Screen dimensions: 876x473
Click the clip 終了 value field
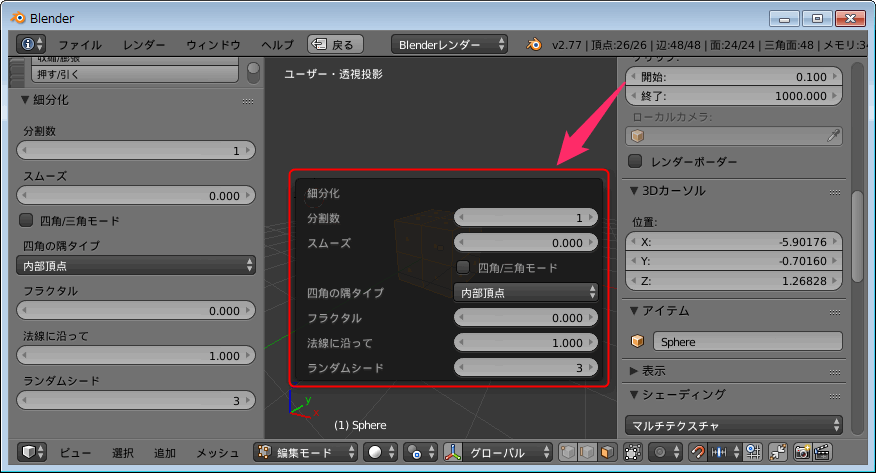(734, 95)
